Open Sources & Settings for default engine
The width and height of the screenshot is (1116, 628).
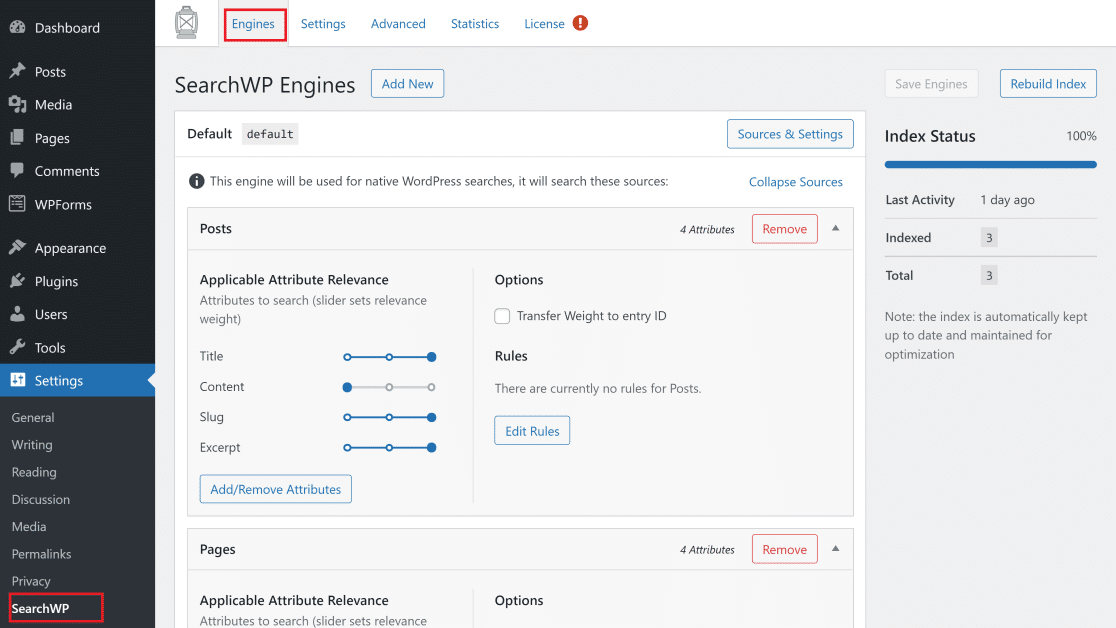point(790,134)
